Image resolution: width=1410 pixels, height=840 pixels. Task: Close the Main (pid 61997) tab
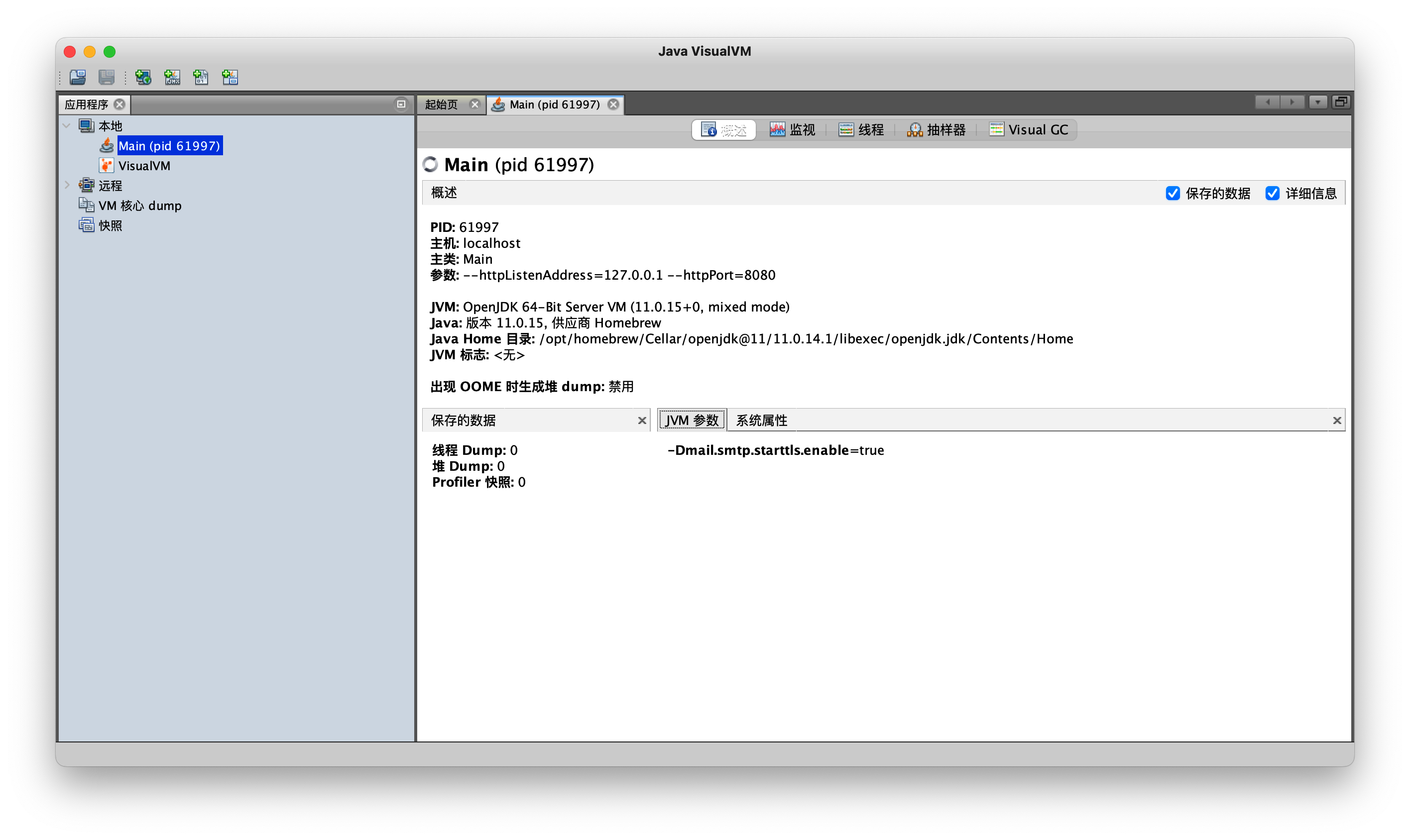tap(613, 104)
